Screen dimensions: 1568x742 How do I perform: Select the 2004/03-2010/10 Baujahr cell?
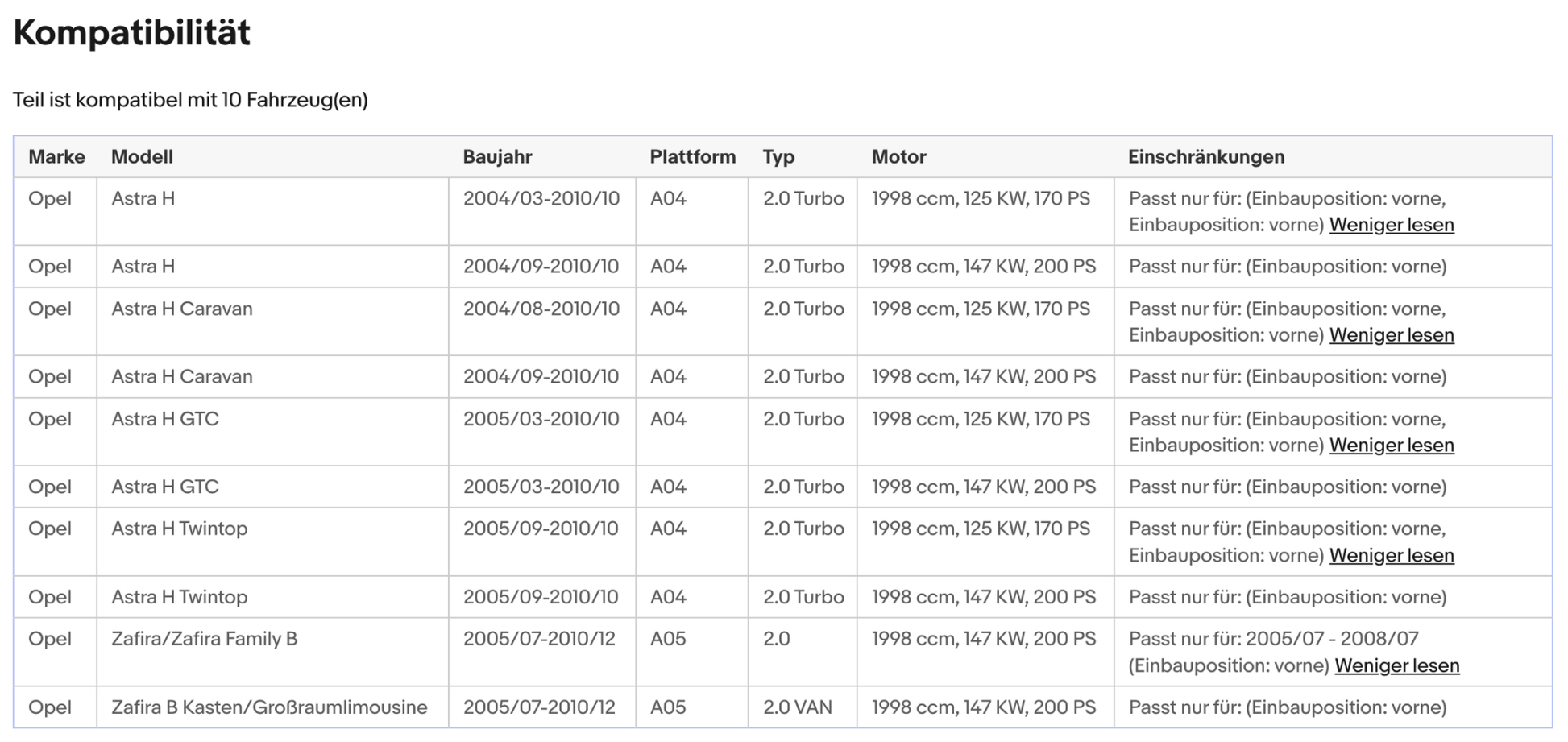pyautogui.click(x=541, y=199)
